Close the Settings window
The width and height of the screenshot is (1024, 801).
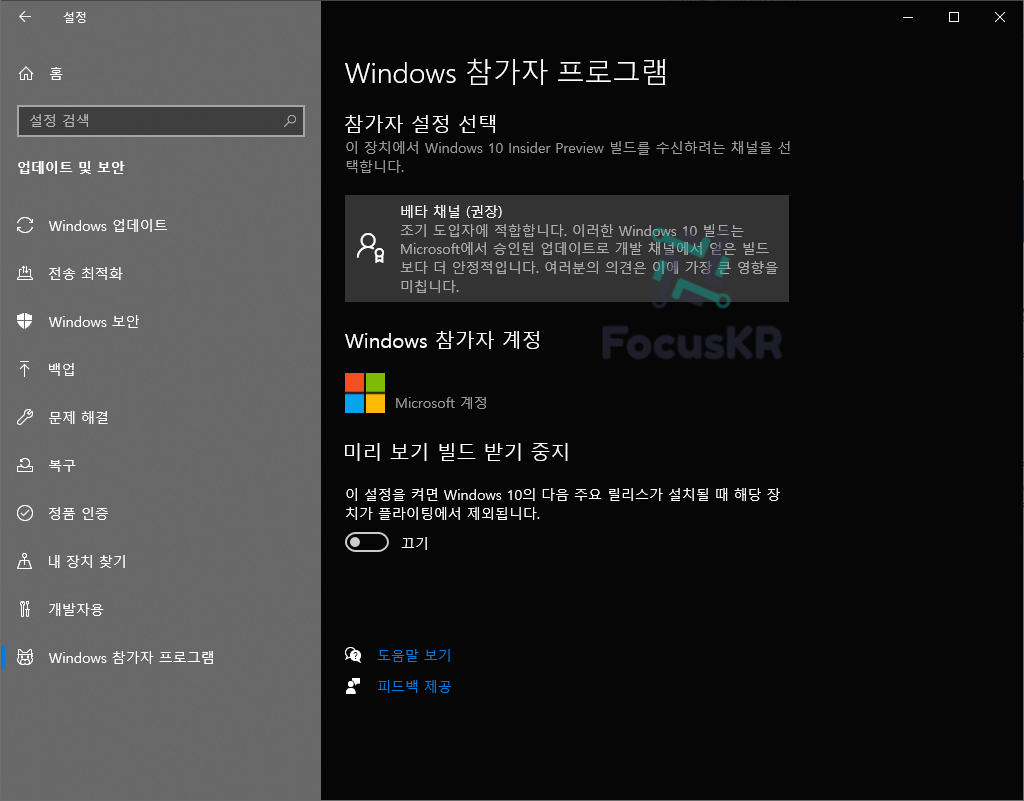[1000, 17]
